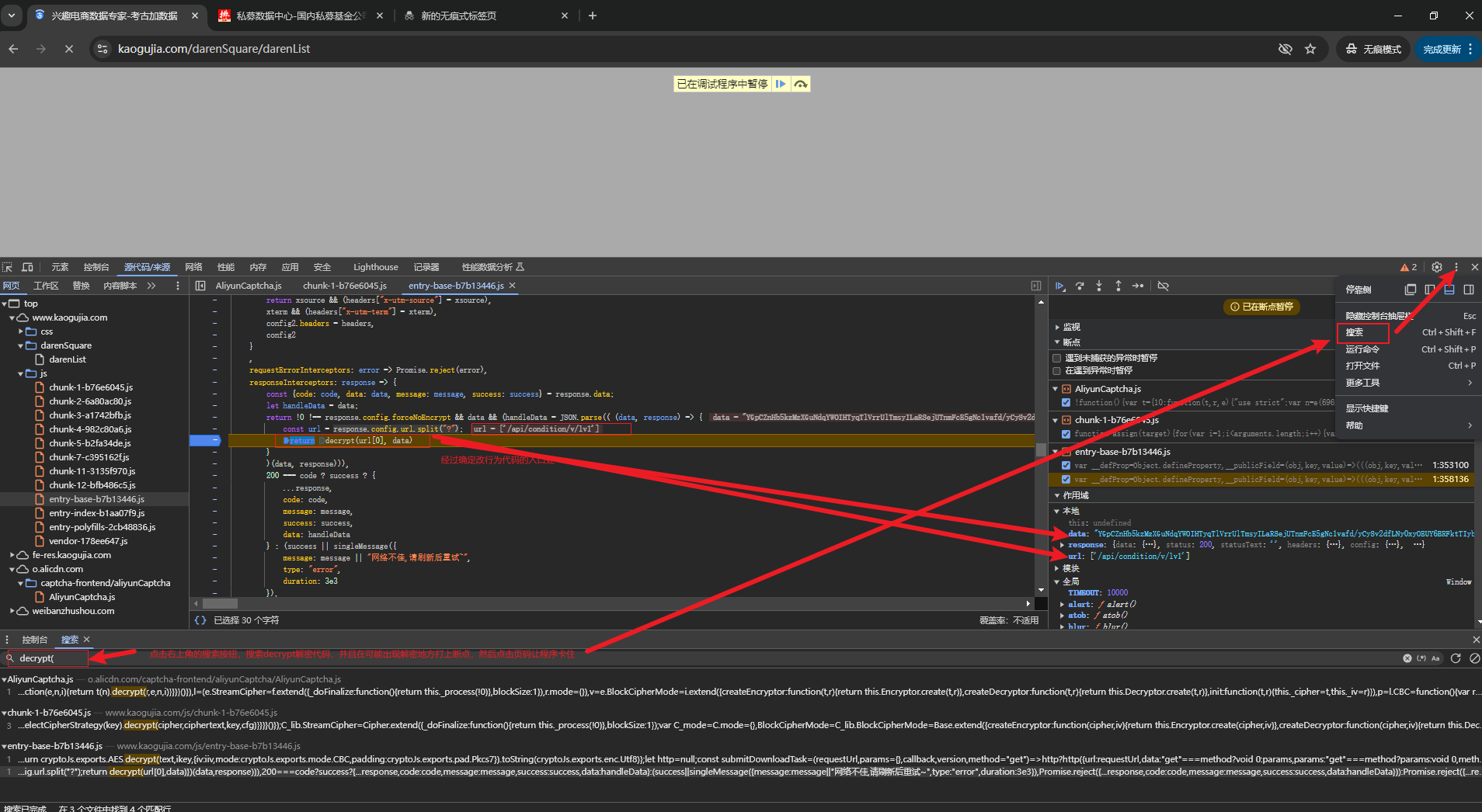The height and width of the screenshot is (812, 1482).
Task: Close the entry-base-b7b13446.js editor tab
Action: 513,286
